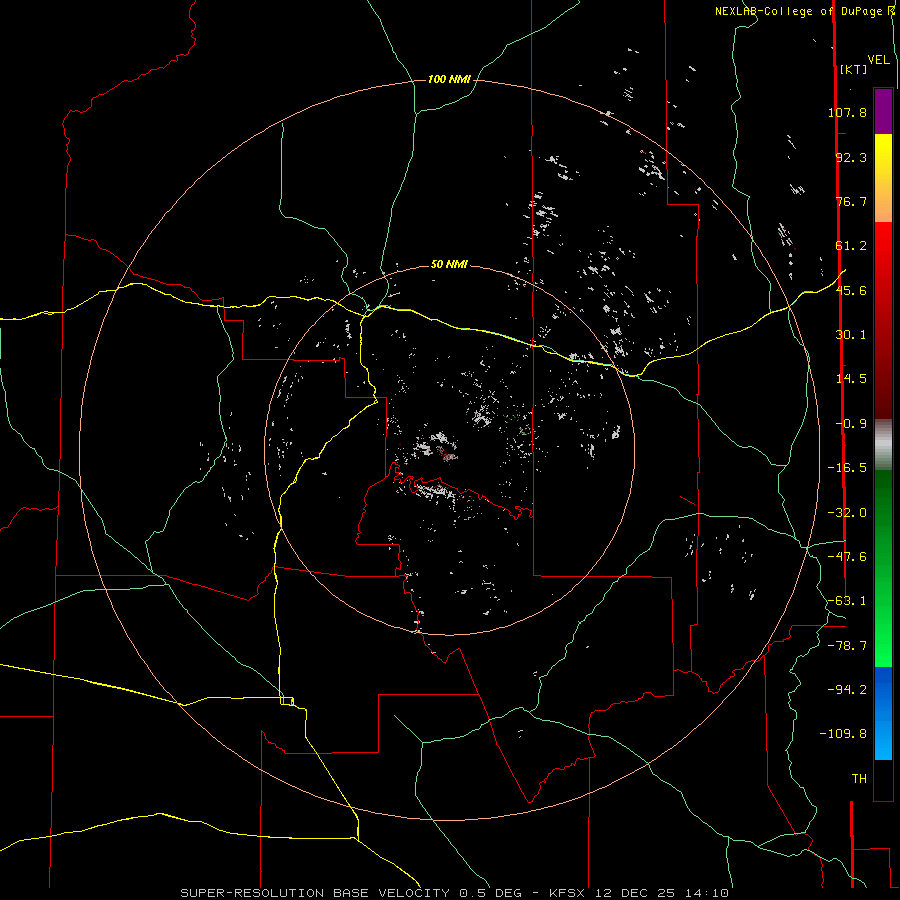Select the 30.1 legend value
The width and height of the screenshot is (900, 900).
point(851,335)
